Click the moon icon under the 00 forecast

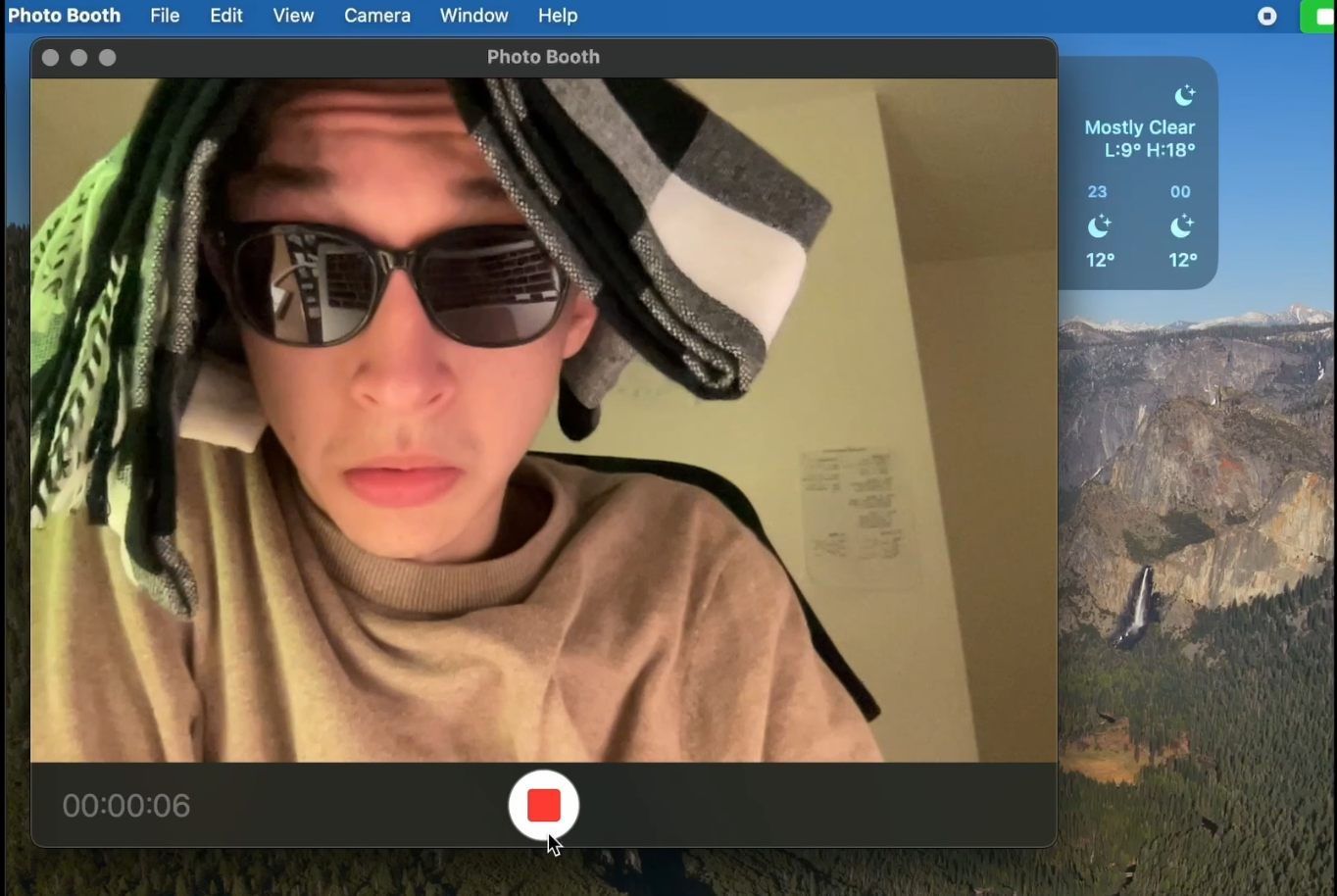[x=1181, y=226]
